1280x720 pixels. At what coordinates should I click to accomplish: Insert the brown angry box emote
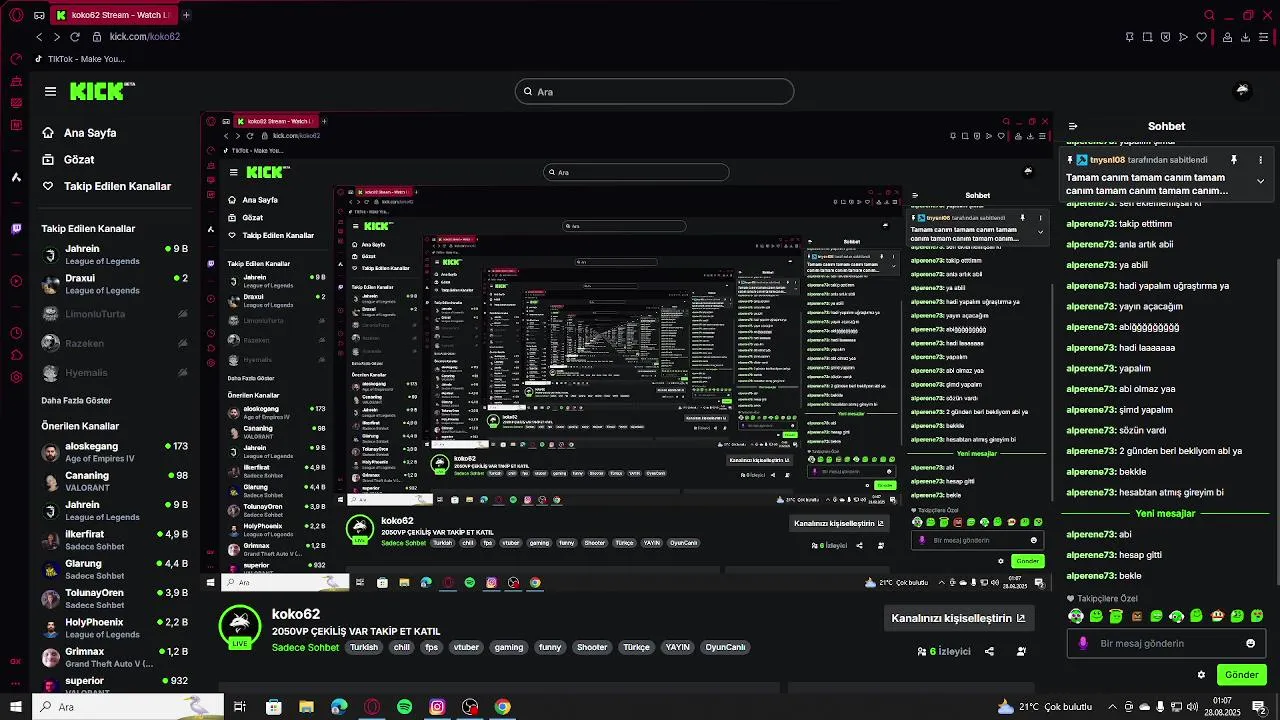point(1137,616)
